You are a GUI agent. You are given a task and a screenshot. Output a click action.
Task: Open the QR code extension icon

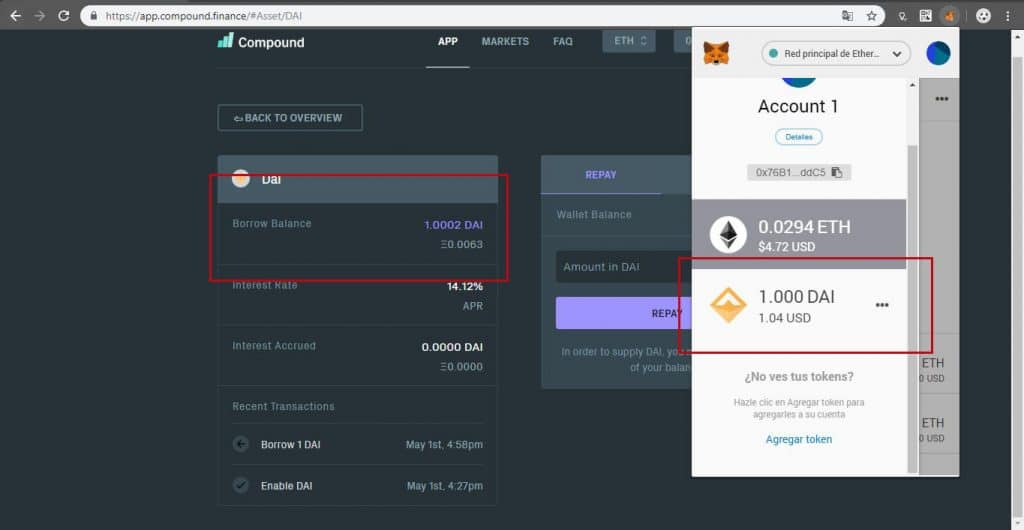pyautogui.click(x=925, y=16)
